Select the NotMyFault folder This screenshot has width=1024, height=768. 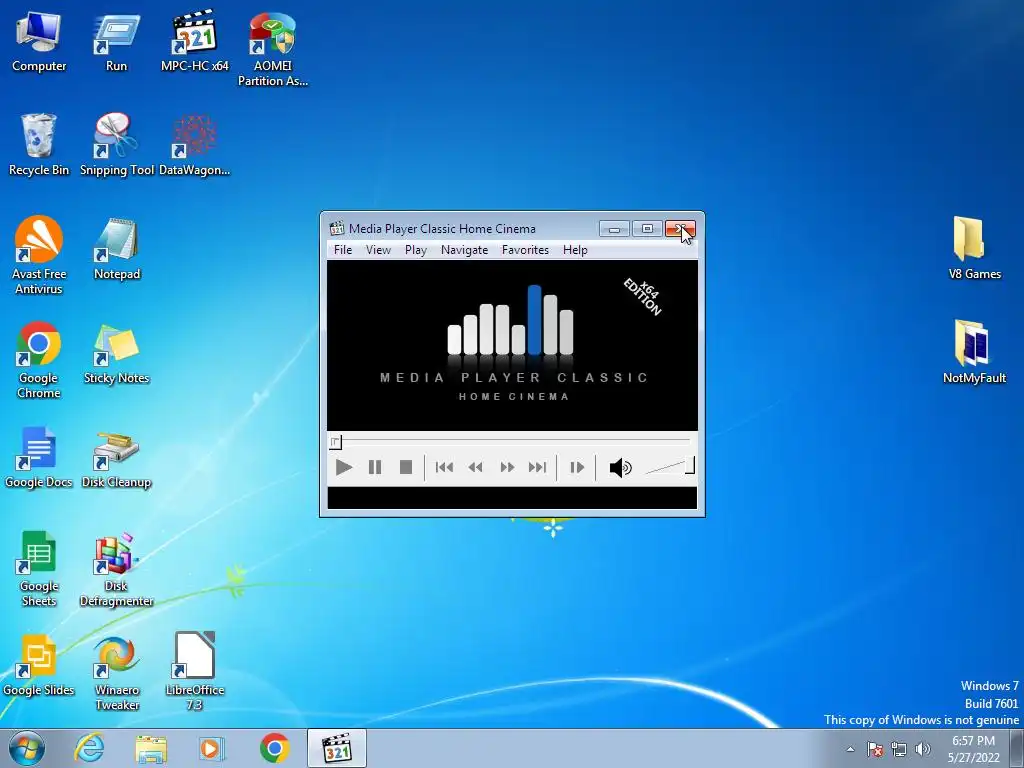974,353
